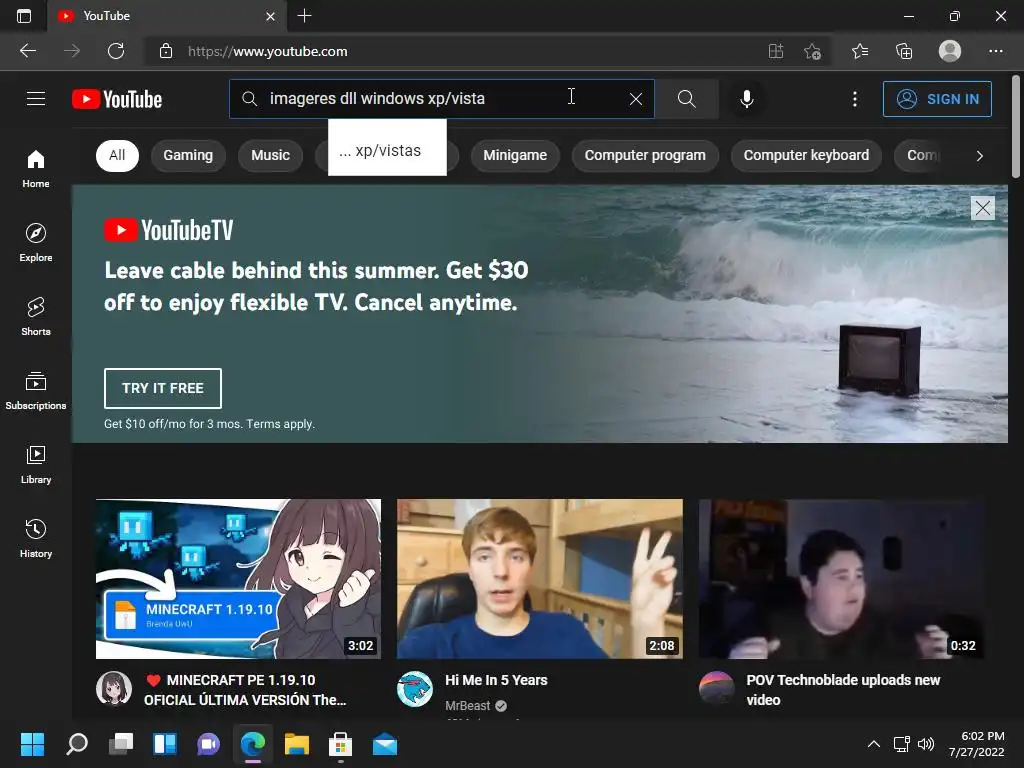Open Task View on the taskbar
Viewport: 1024px width, 768px height.
tap(121, 744)
